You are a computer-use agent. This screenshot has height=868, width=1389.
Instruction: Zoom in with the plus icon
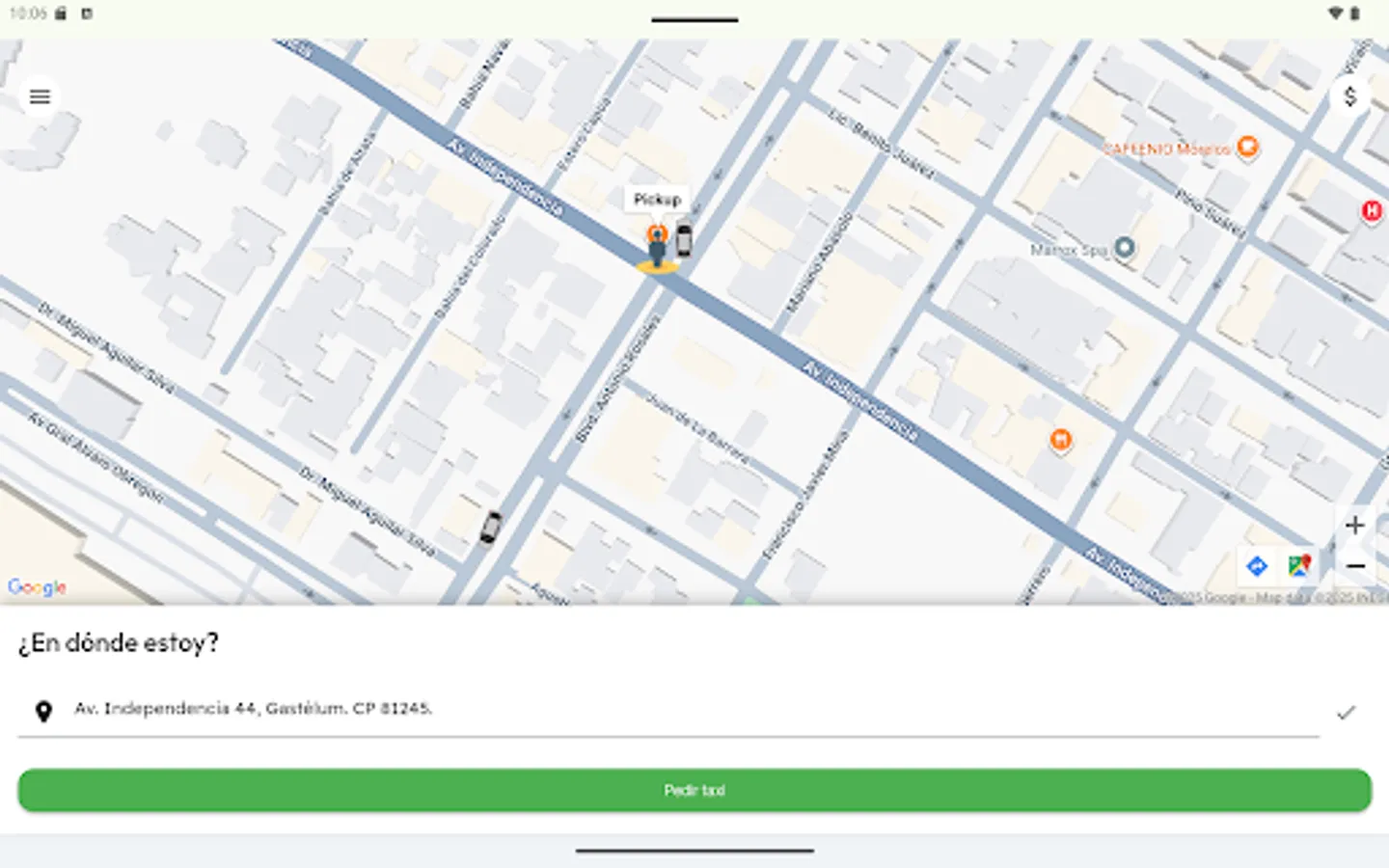(1354, 525)
